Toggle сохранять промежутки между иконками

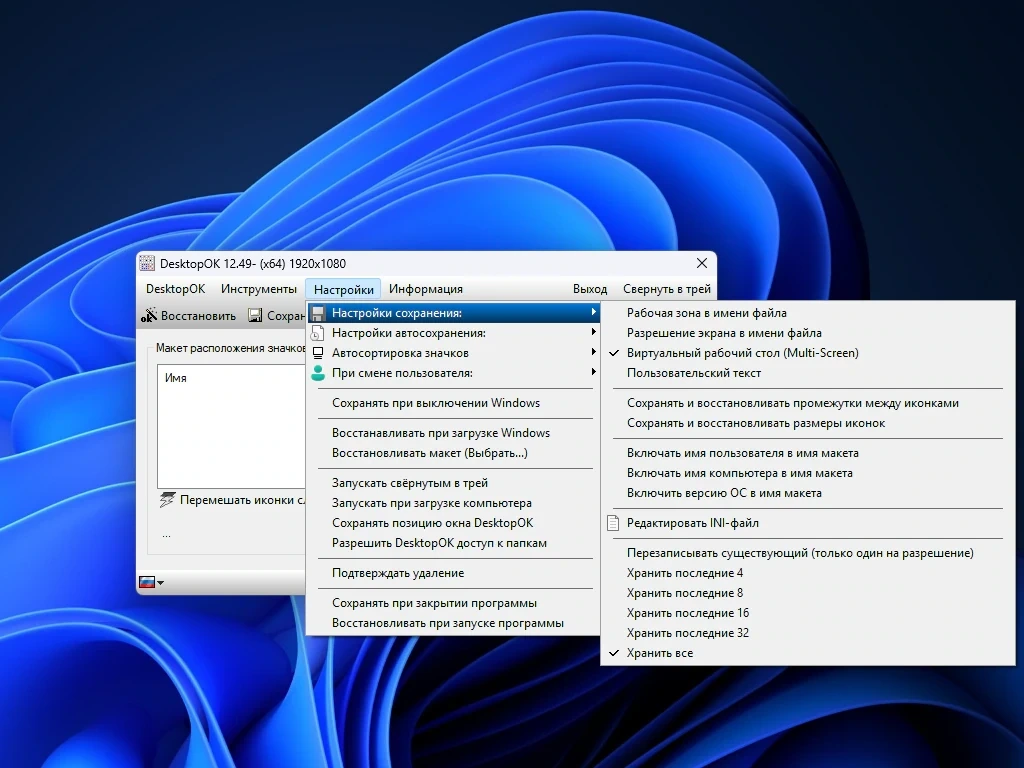[x=808, y=403]
